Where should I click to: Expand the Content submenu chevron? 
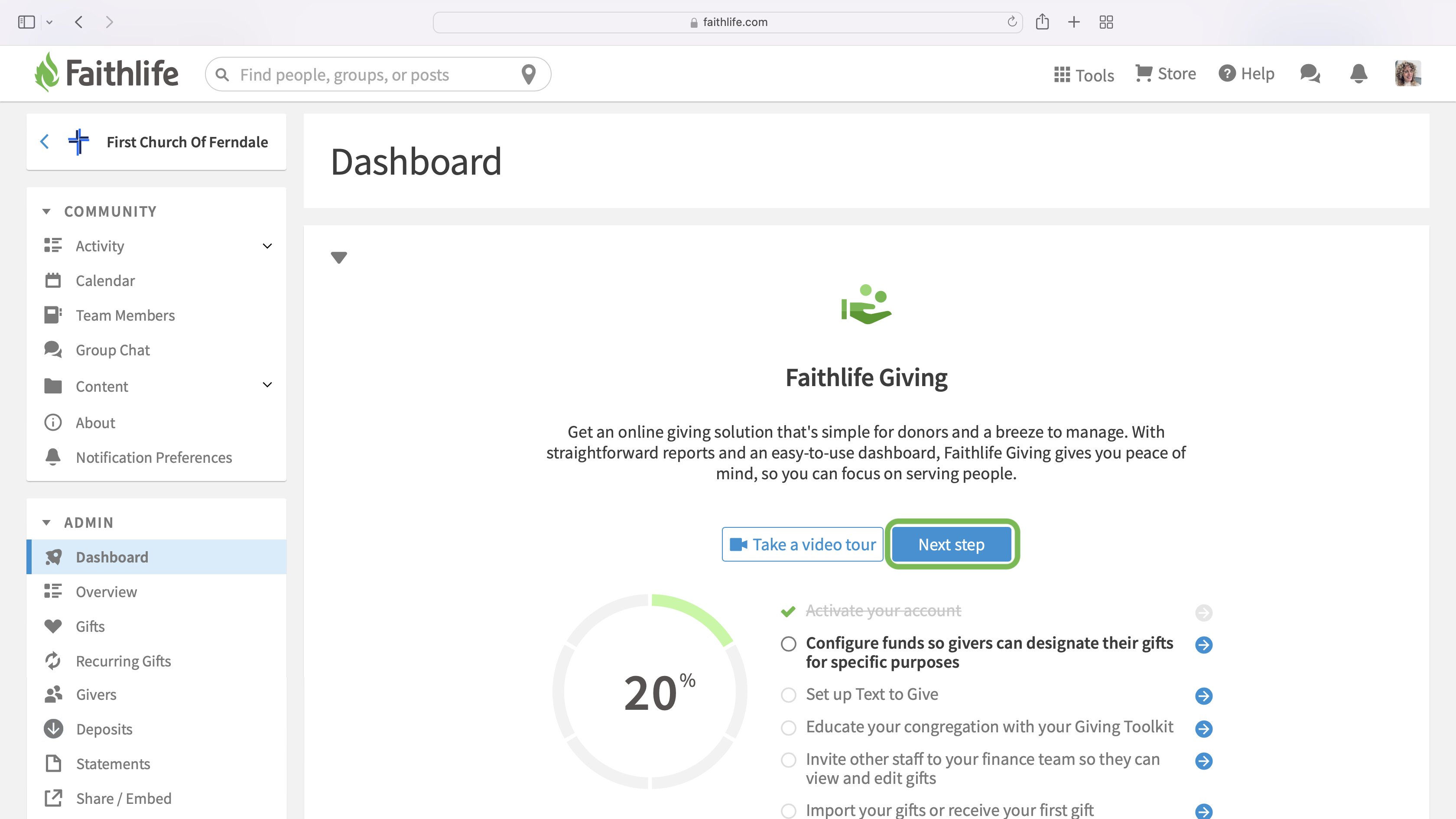267,385
